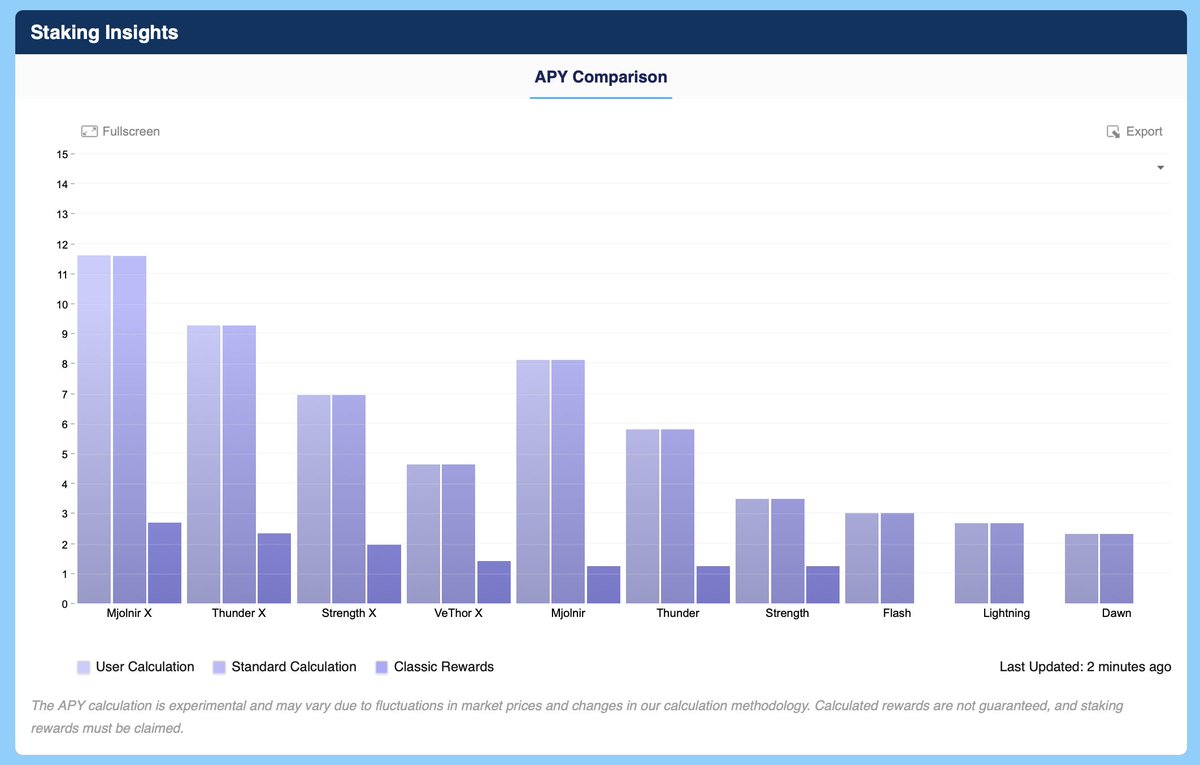Click Strength Classic Rewards bar
Image resolution: width=1200 pixels, height=765 pixels.
[x=823, y=585]
